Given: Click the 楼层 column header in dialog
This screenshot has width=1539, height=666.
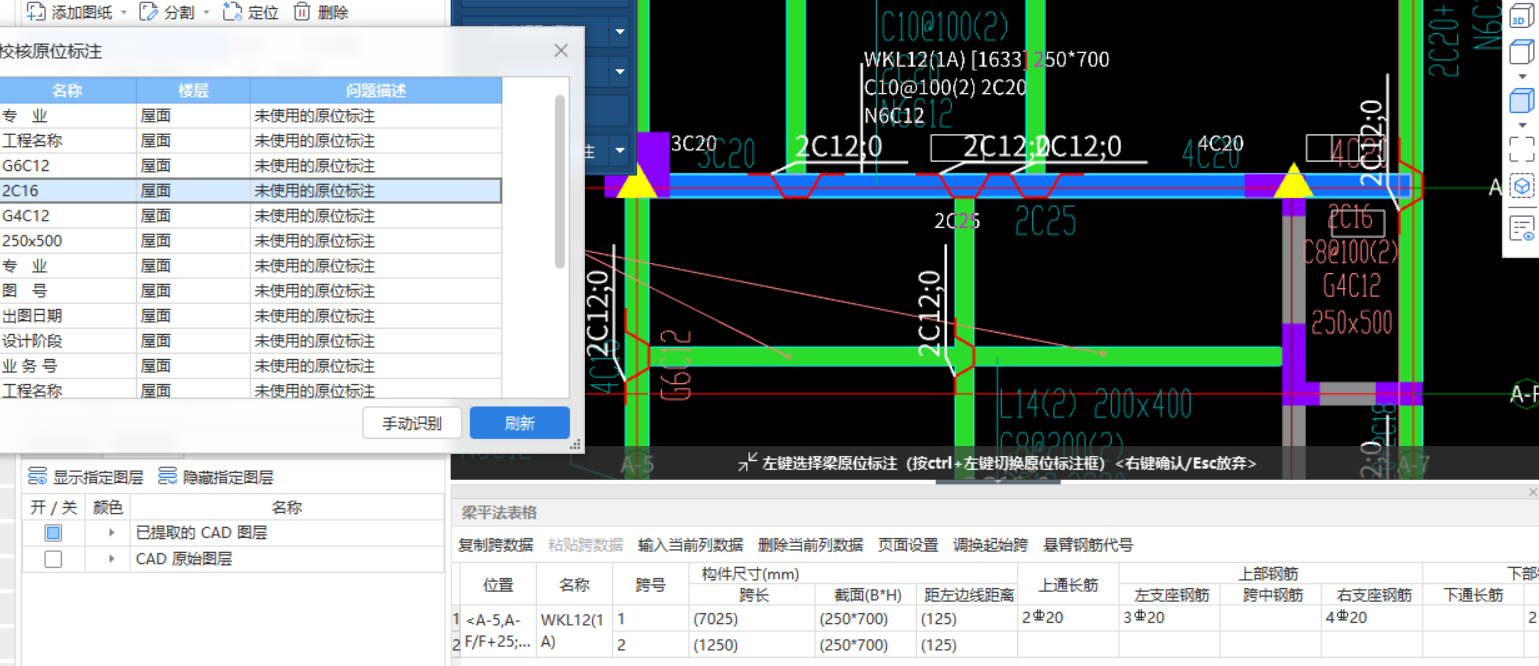Looking at the screenshot, I should (193, 90).
